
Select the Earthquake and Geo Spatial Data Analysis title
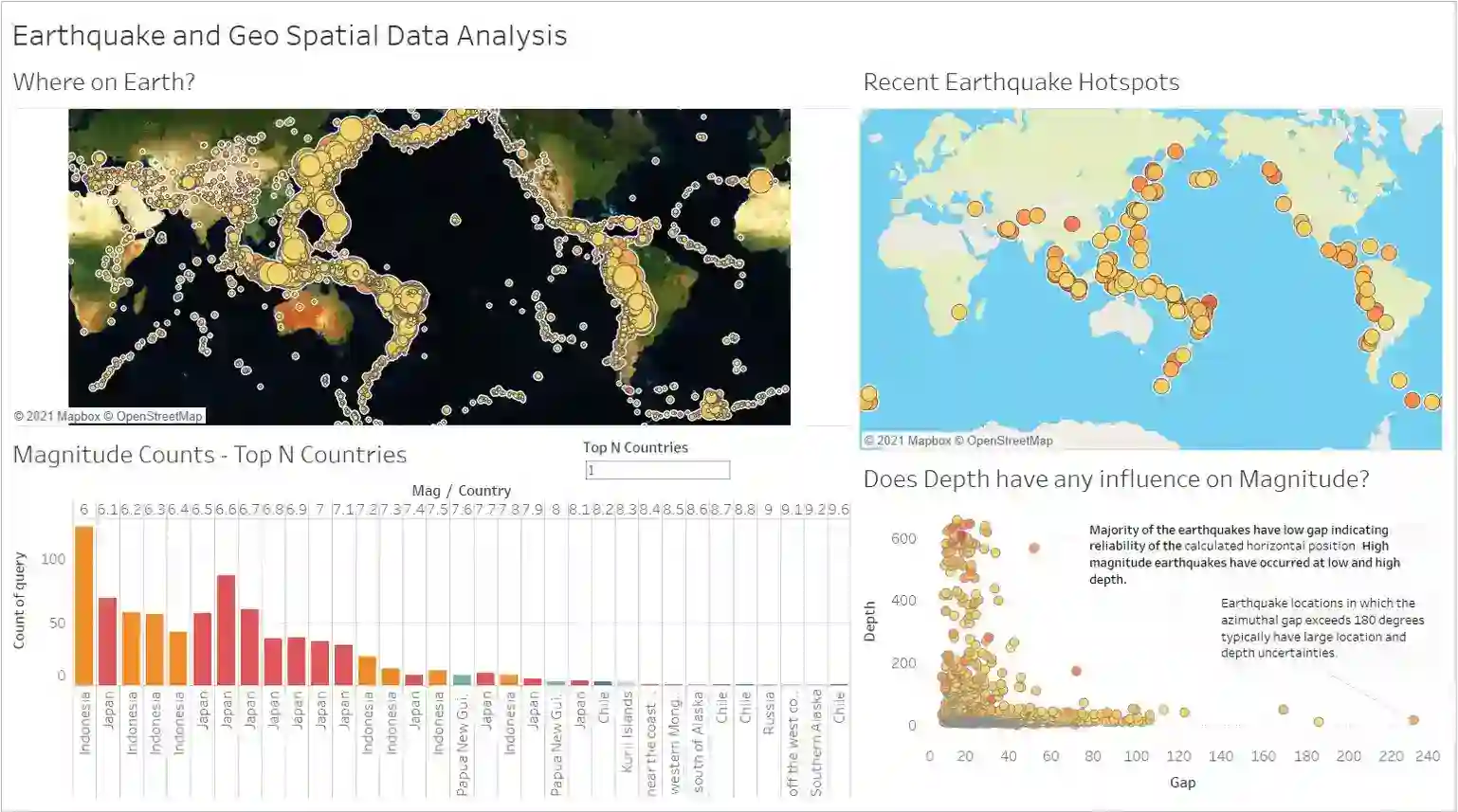[x=290, y=36]
